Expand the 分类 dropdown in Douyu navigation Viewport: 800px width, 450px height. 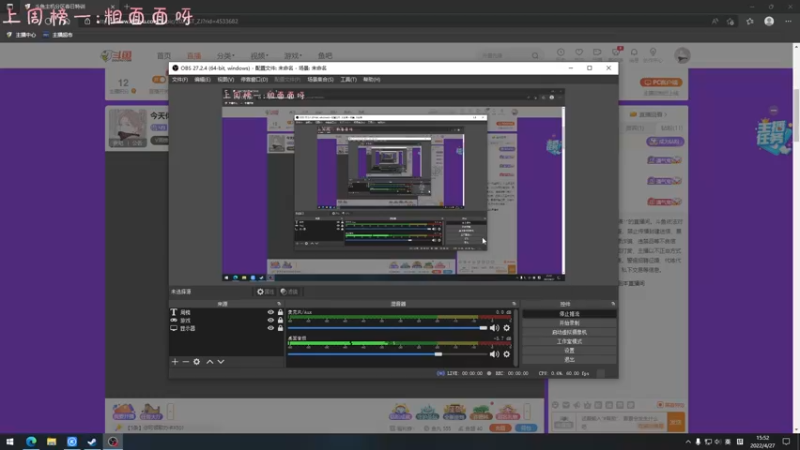click(x=226, y=56)
